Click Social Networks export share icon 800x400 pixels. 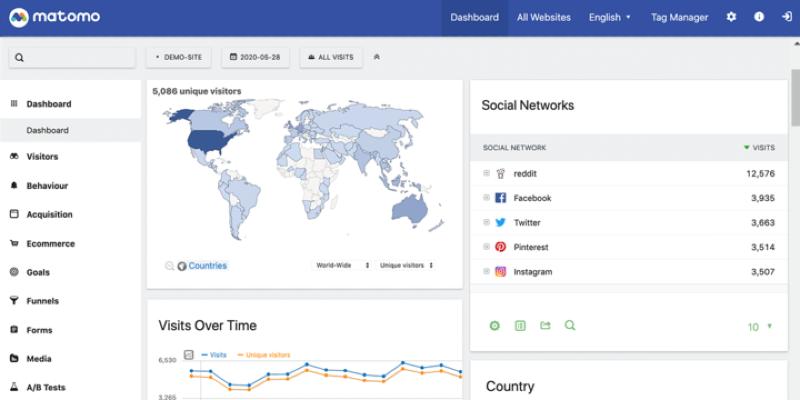click(545, 325)
